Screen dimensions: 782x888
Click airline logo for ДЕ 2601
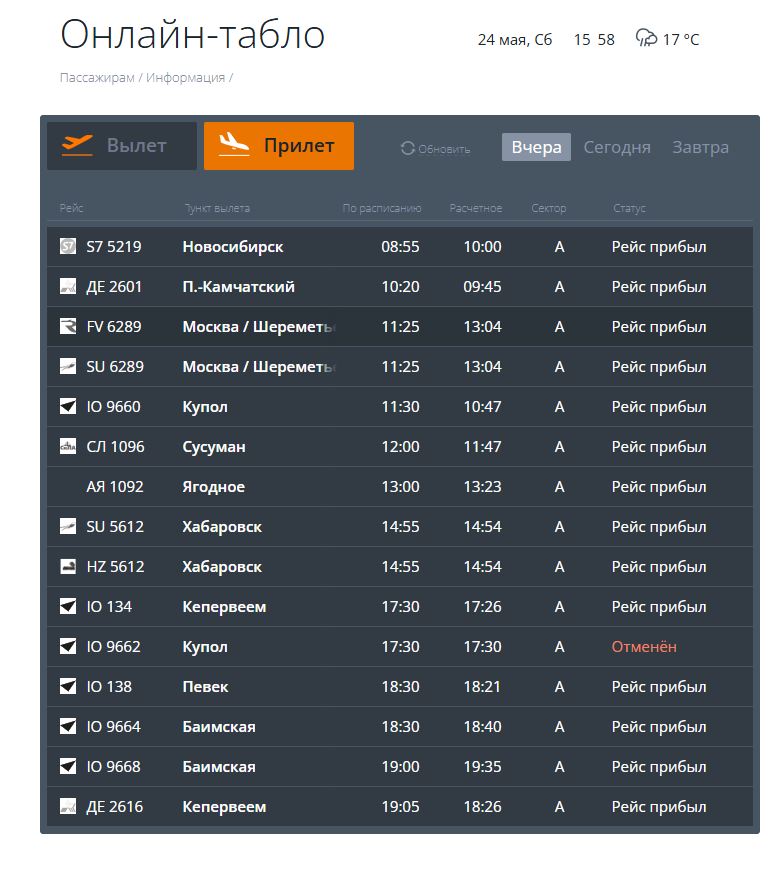point(68,286)
